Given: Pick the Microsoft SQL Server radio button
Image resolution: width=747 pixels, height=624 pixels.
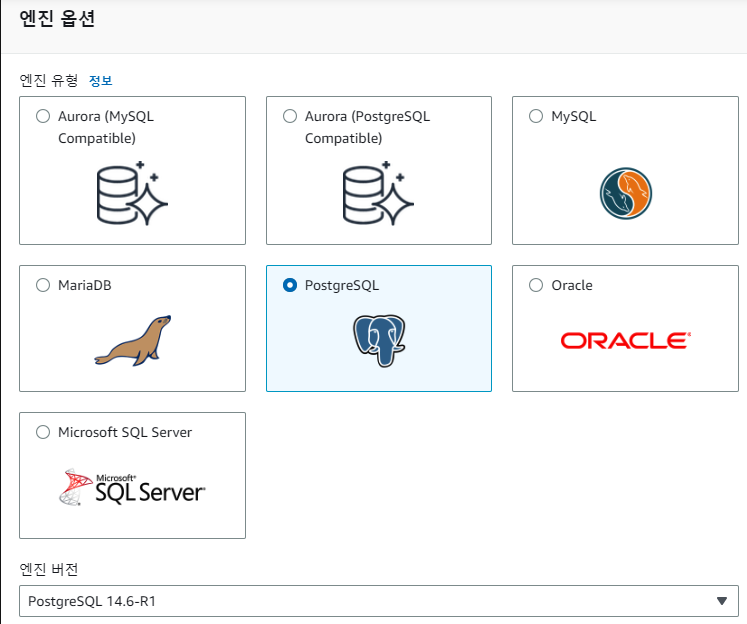Looking at the screenshot, I should pos(43,432).
